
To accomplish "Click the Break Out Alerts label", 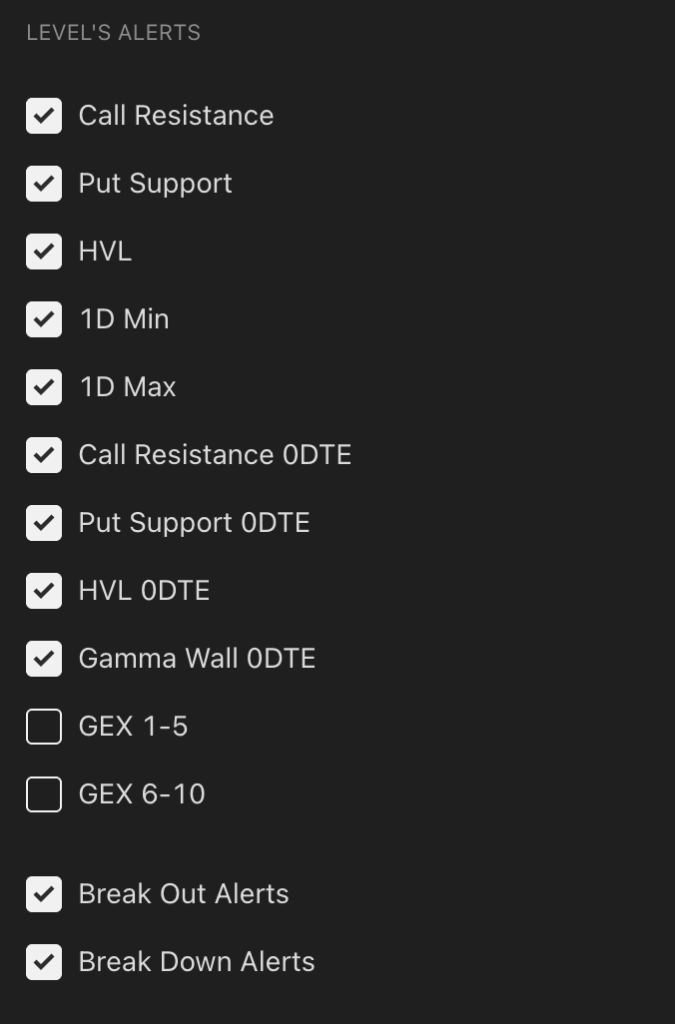I will pos(183,894).
